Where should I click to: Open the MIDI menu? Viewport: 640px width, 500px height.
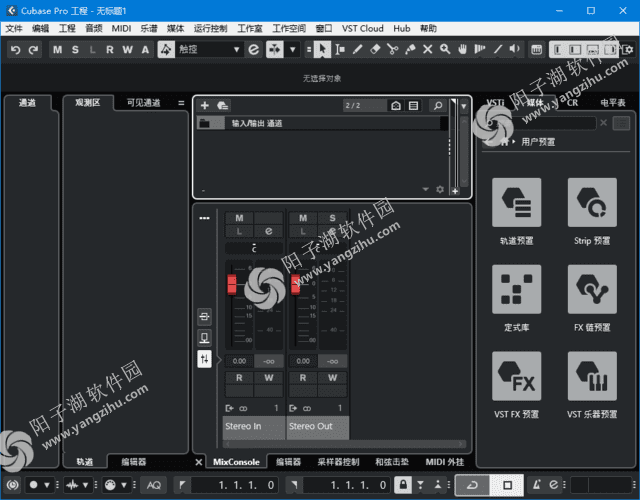(x=121, y=29)
